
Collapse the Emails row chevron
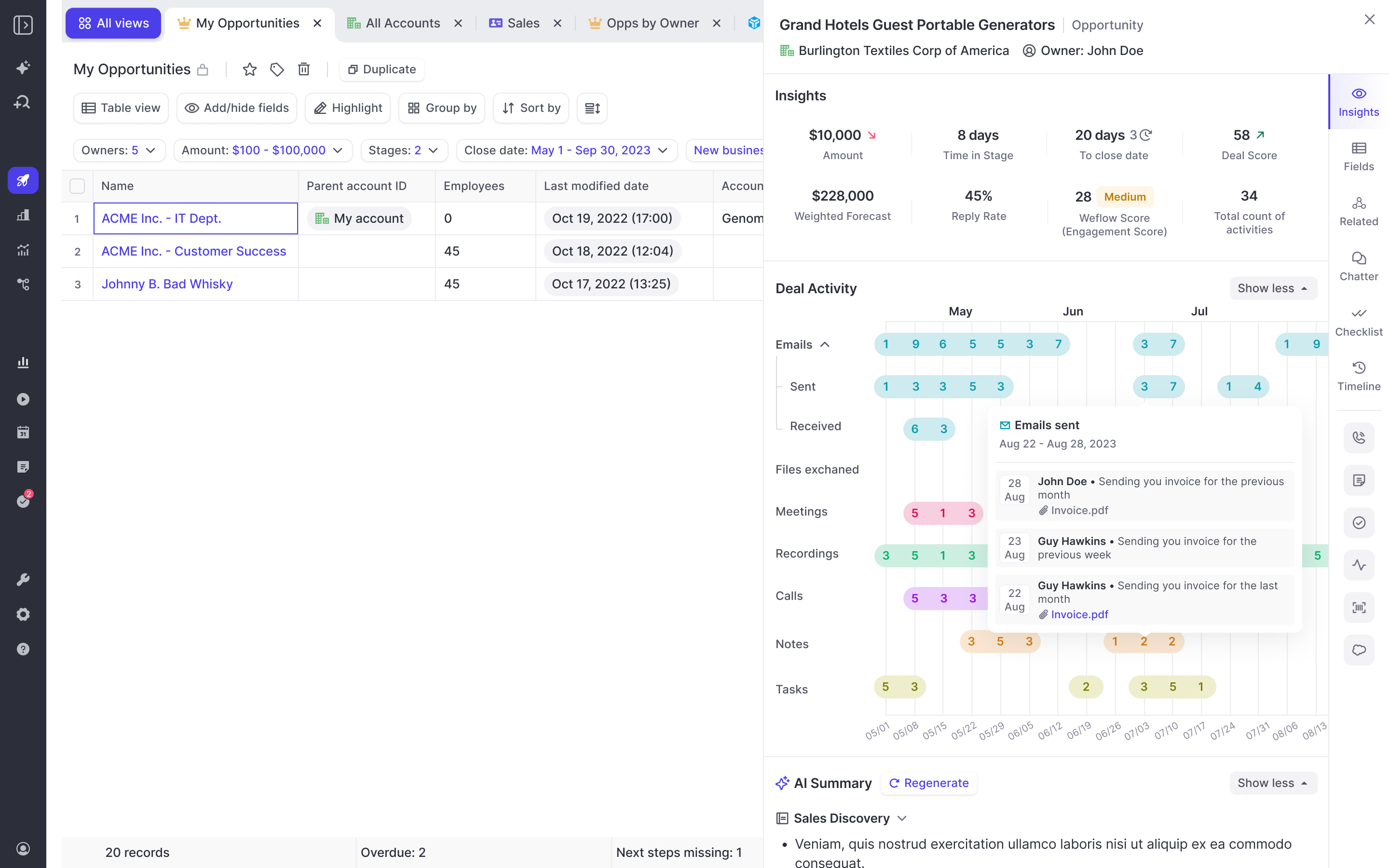tap(825, 344)
